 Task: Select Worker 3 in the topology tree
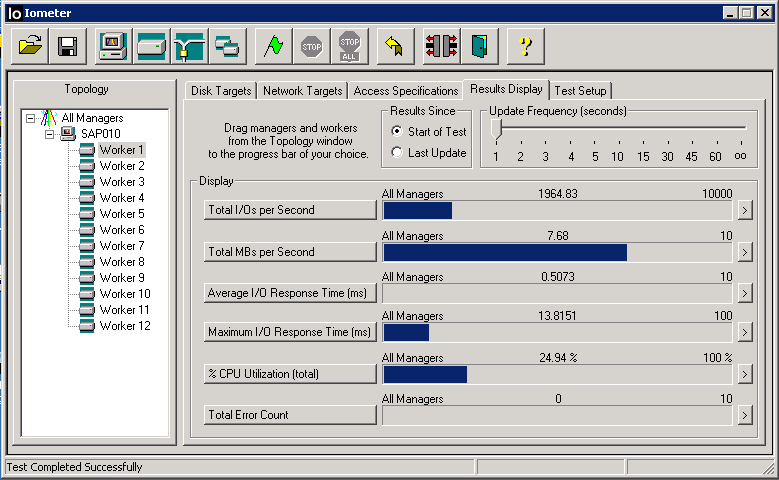click(122, 182)
